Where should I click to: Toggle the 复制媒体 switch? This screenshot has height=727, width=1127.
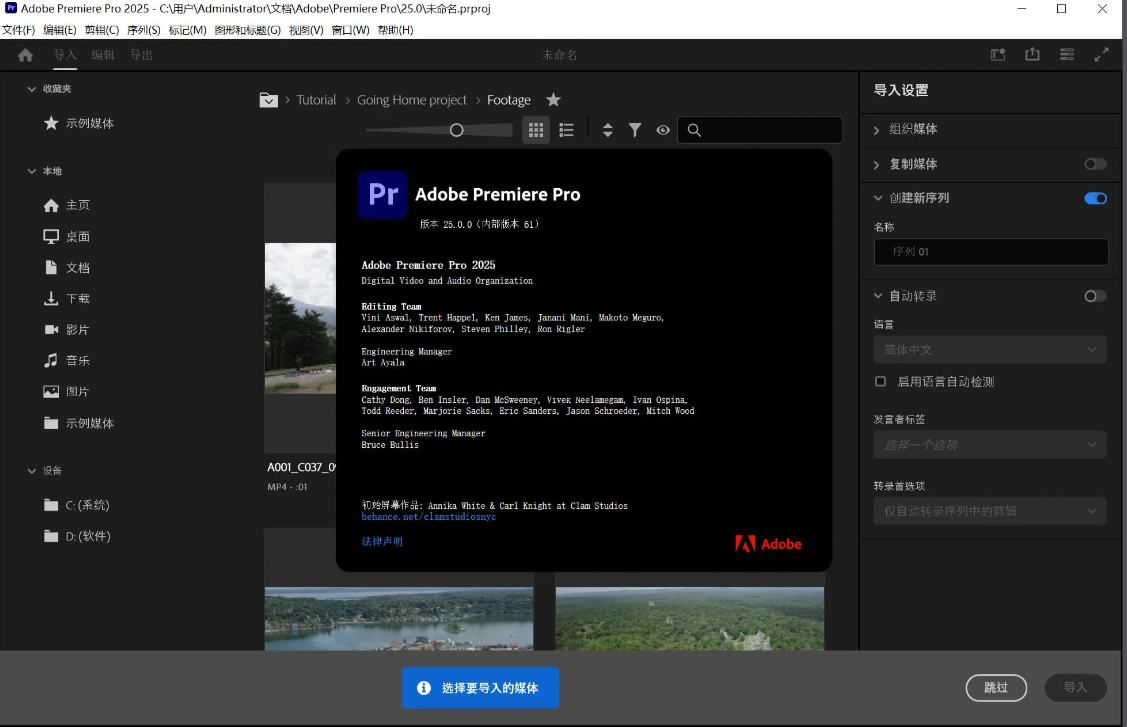pyautogui.click(x=1095, y=164)
